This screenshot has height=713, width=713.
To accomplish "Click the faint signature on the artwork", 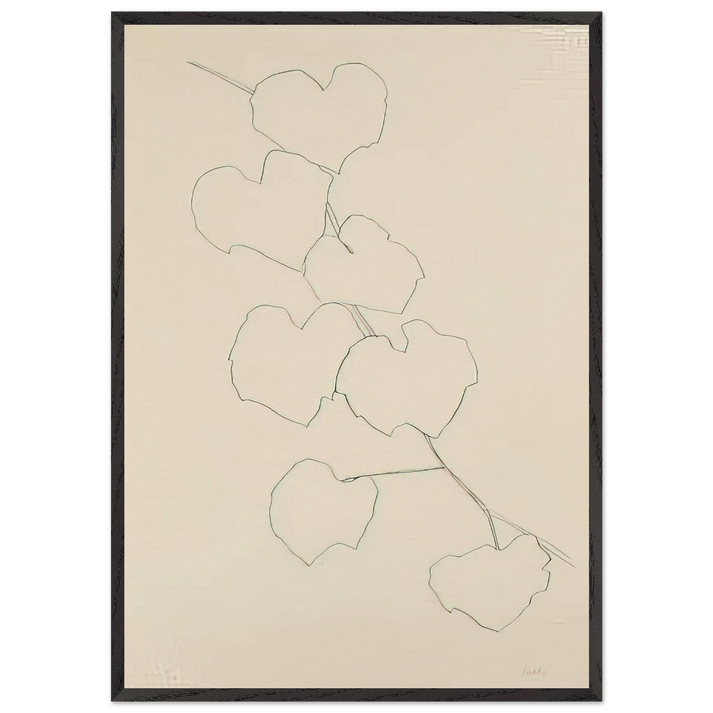I will (x=533, y=671).
